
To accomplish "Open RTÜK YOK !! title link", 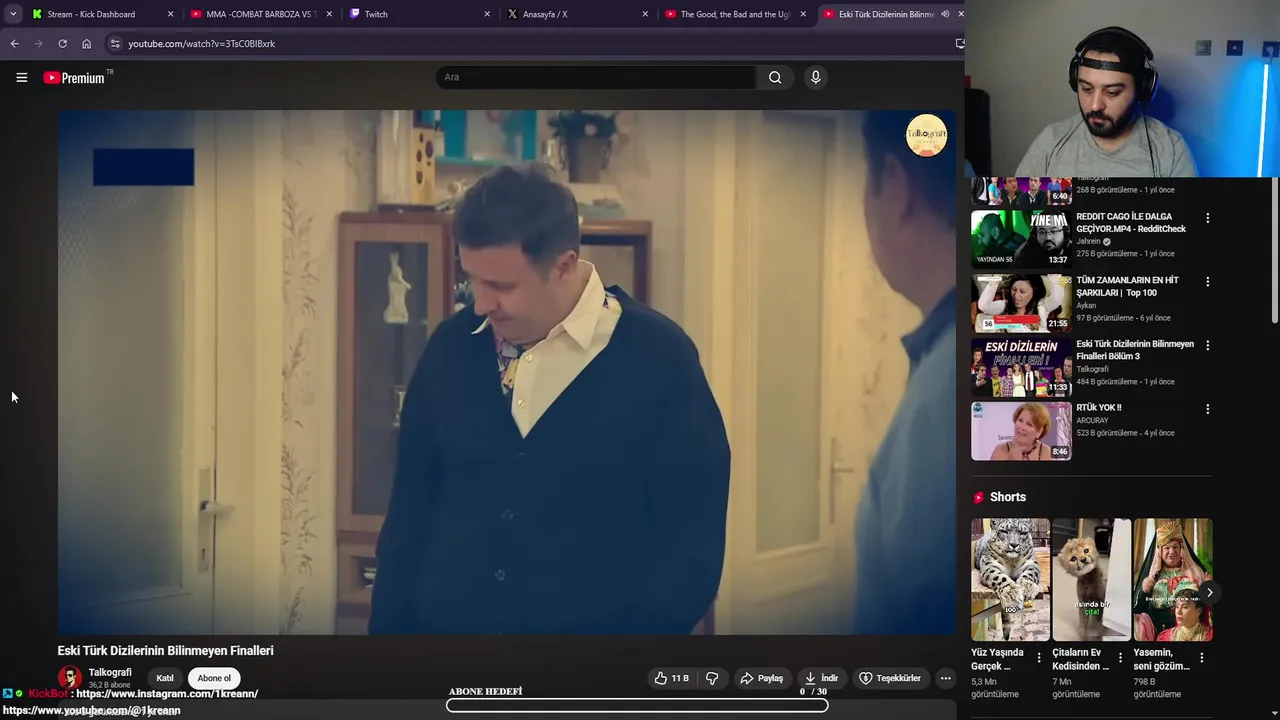I will tap(1099, 408).
